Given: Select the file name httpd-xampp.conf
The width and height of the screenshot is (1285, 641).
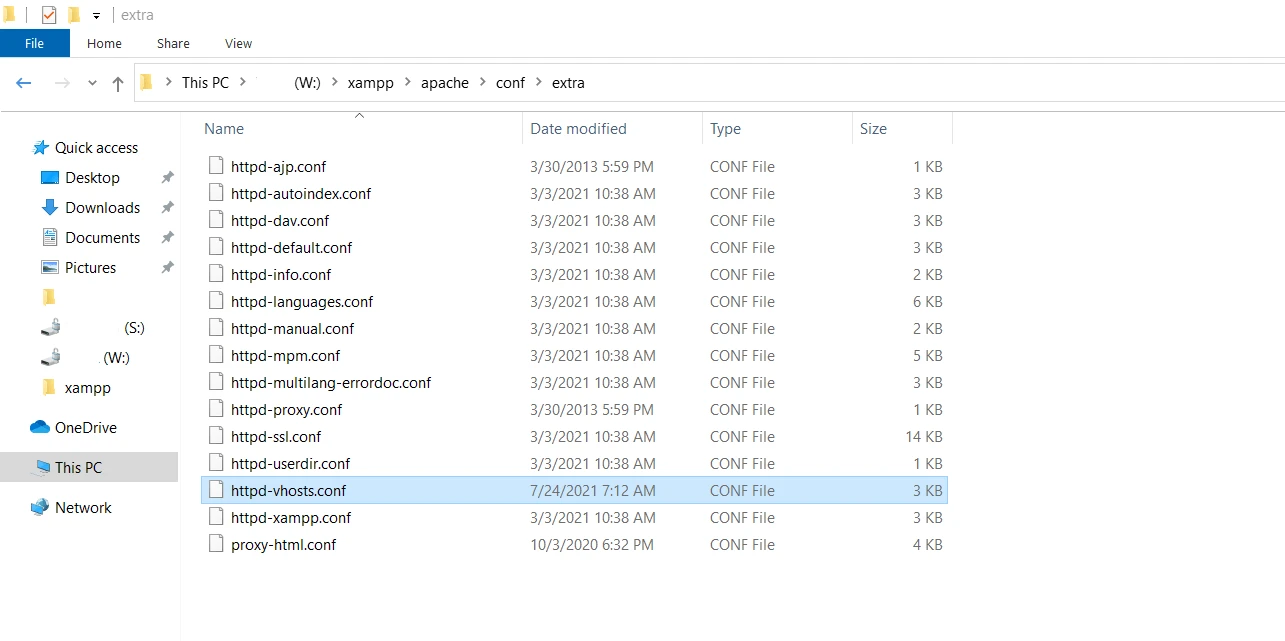Looking at the screenshot, I should [x=291, y=517].
